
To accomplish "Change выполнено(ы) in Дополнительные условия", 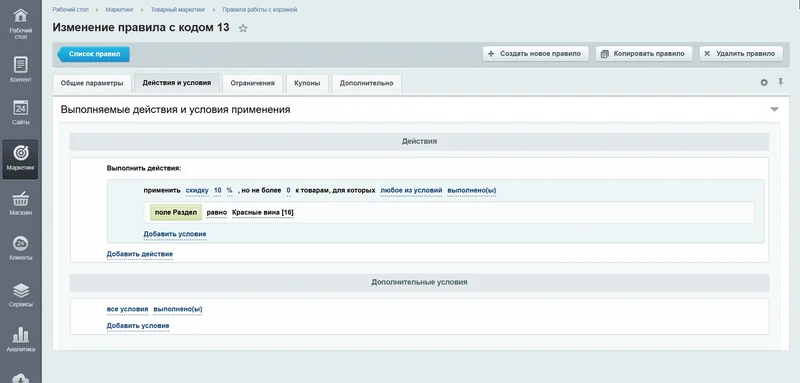I will pos(178,310).
